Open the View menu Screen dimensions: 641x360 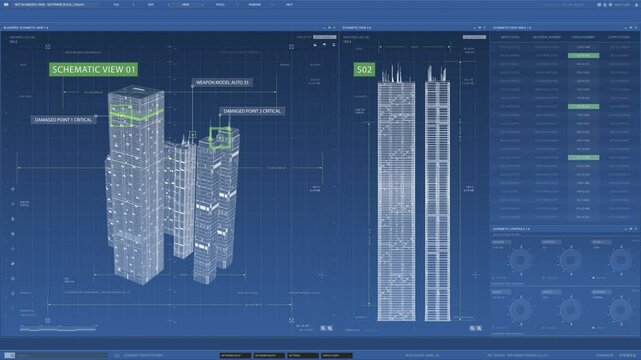pyautogui.click(x=186, y=4)
